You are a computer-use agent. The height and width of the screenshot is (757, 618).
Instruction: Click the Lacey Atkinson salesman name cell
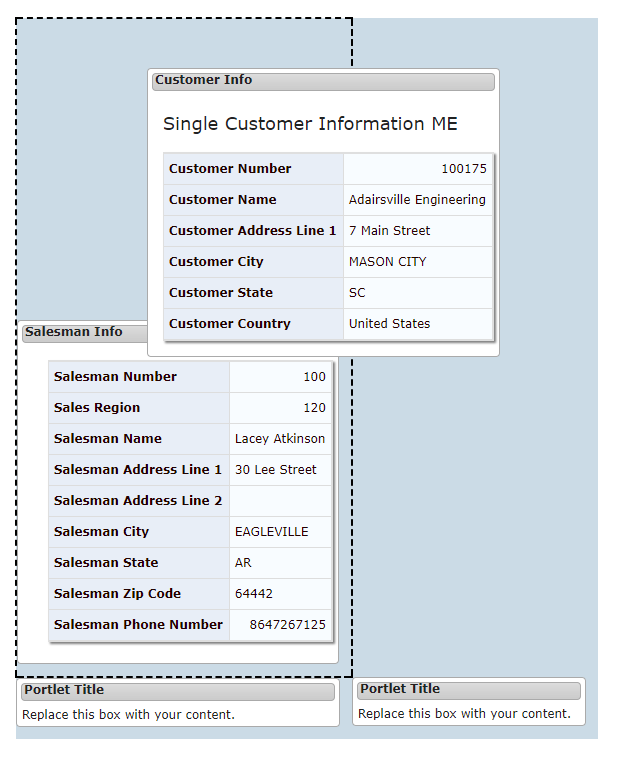pos(281,438)
